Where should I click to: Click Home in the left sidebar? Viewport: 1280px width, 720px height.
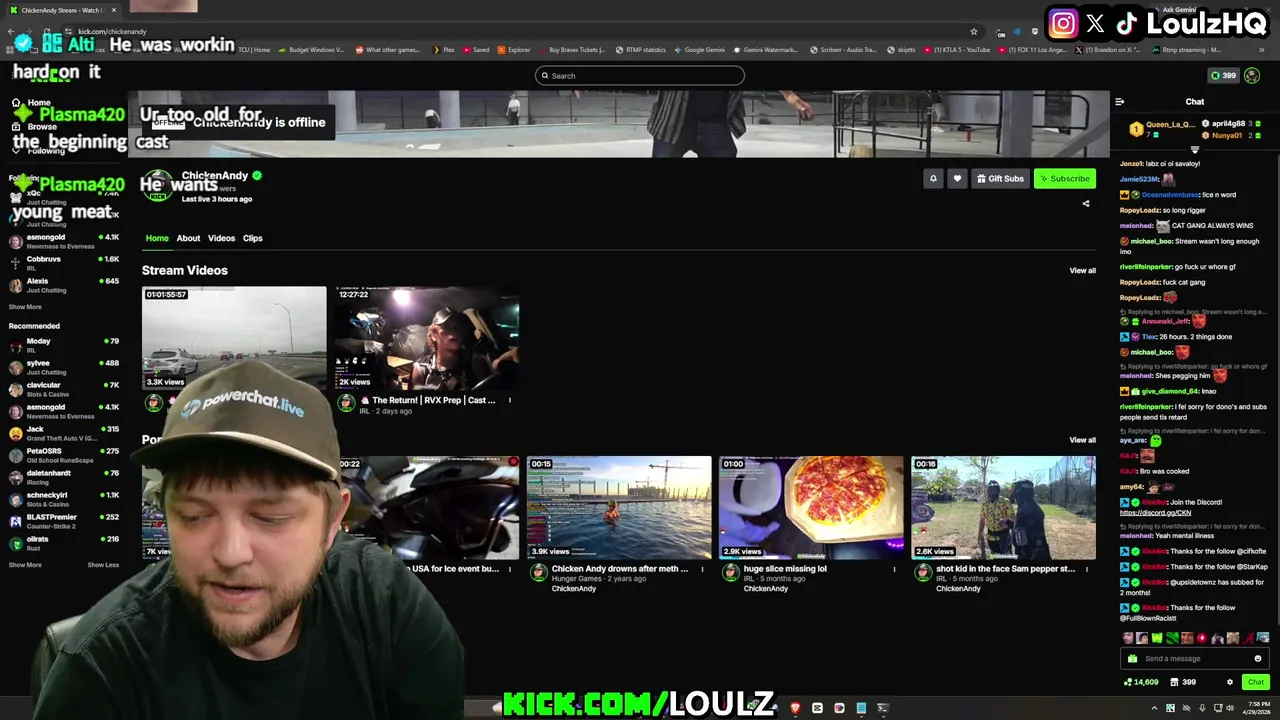tap(30, 102)
